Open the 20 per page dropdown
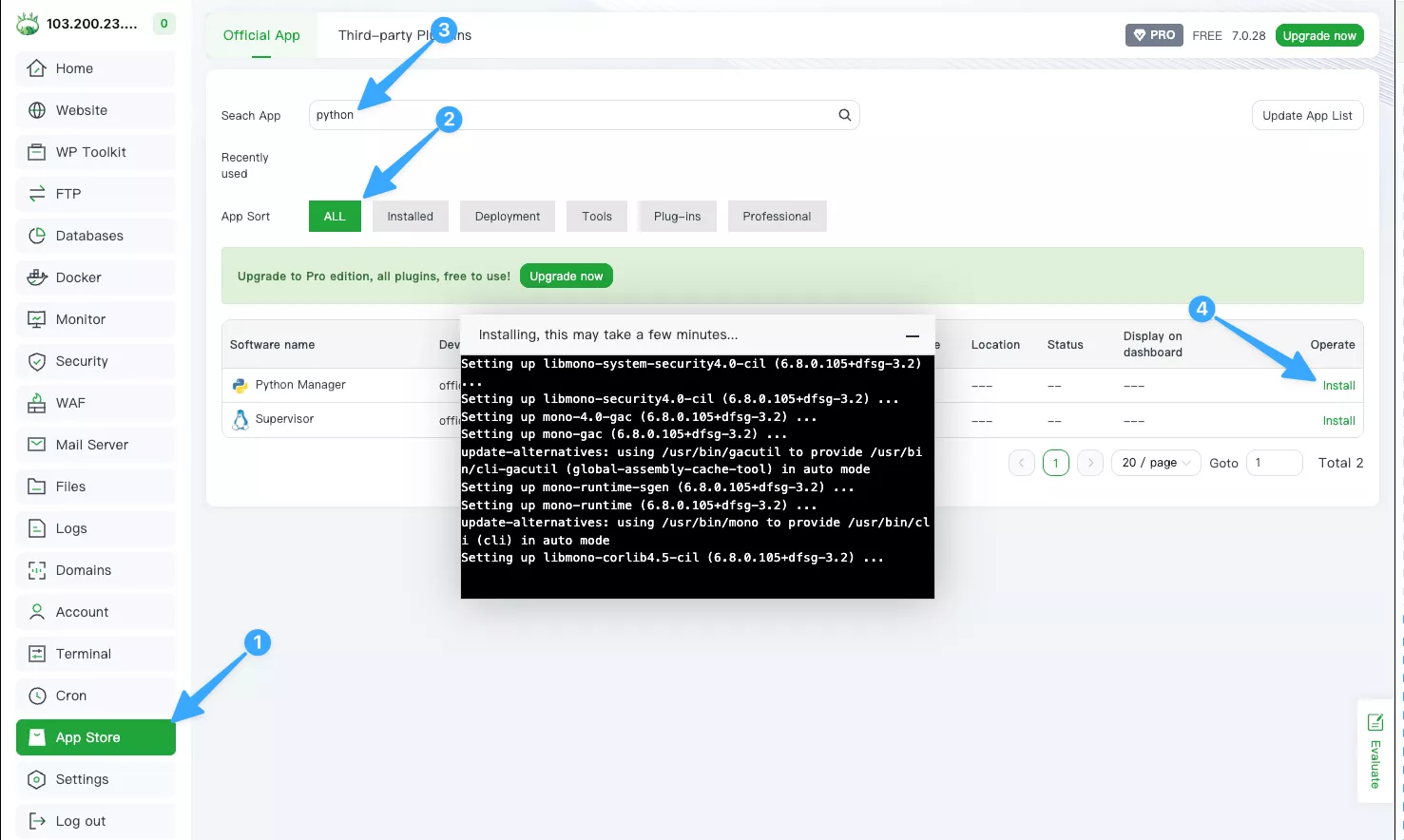1404x840 pixels. tap(1155, 462)
